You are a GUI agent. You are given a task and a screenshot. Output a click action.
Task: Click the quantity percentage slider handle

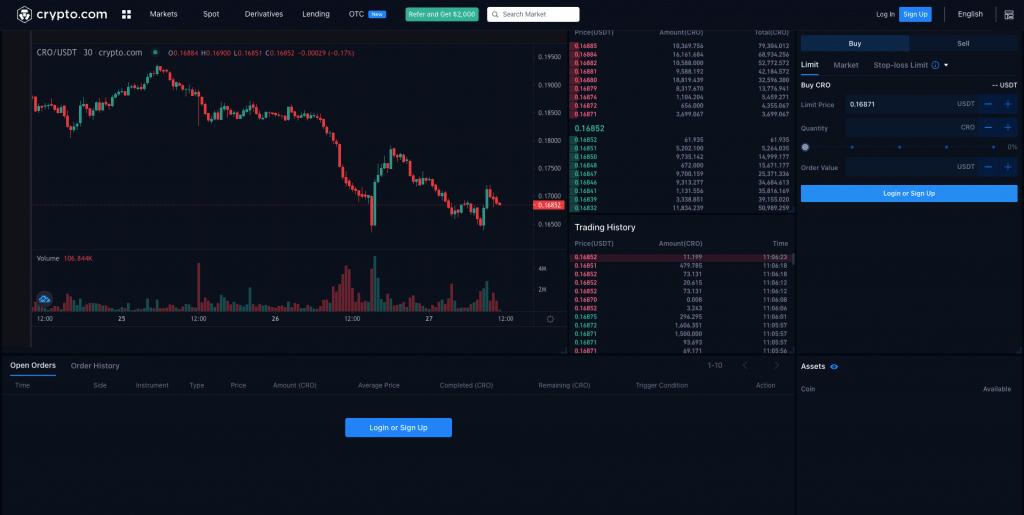pyautogui.click(x=805, y=148)
